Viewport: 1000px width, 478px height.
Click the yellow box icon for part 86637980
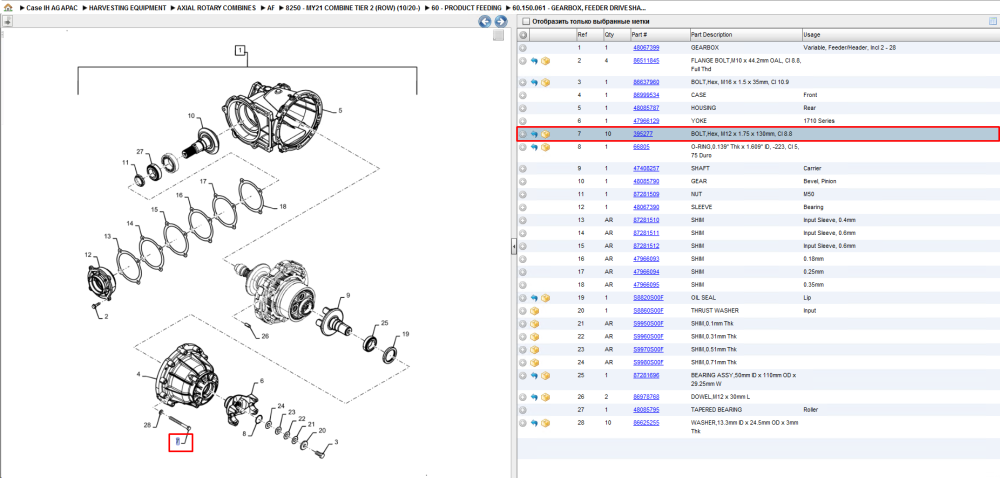tap(545, 82)
